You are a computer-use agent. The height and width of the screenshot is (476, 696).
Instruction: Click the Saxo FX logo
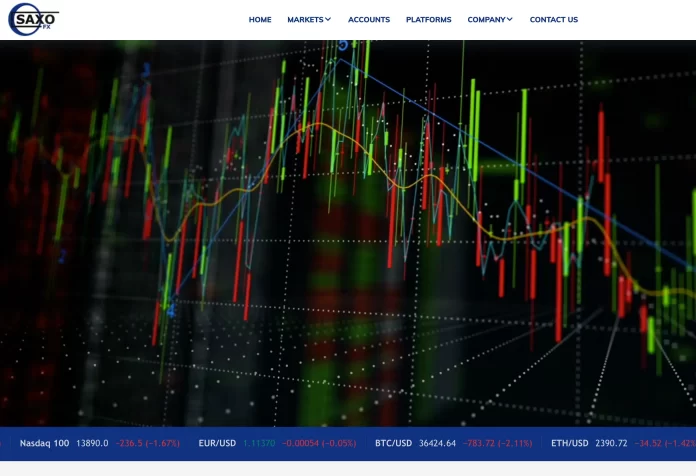(33, 19)
